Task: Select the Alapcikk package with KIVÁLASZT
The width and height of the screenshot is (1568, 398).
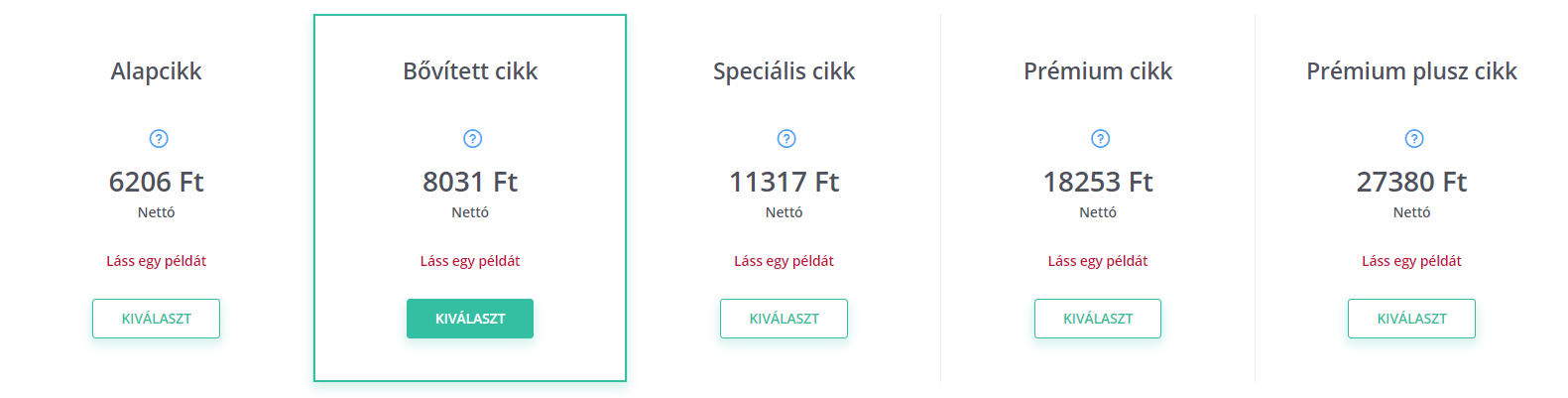Action: pyautogui.click(x=156, y=319)
